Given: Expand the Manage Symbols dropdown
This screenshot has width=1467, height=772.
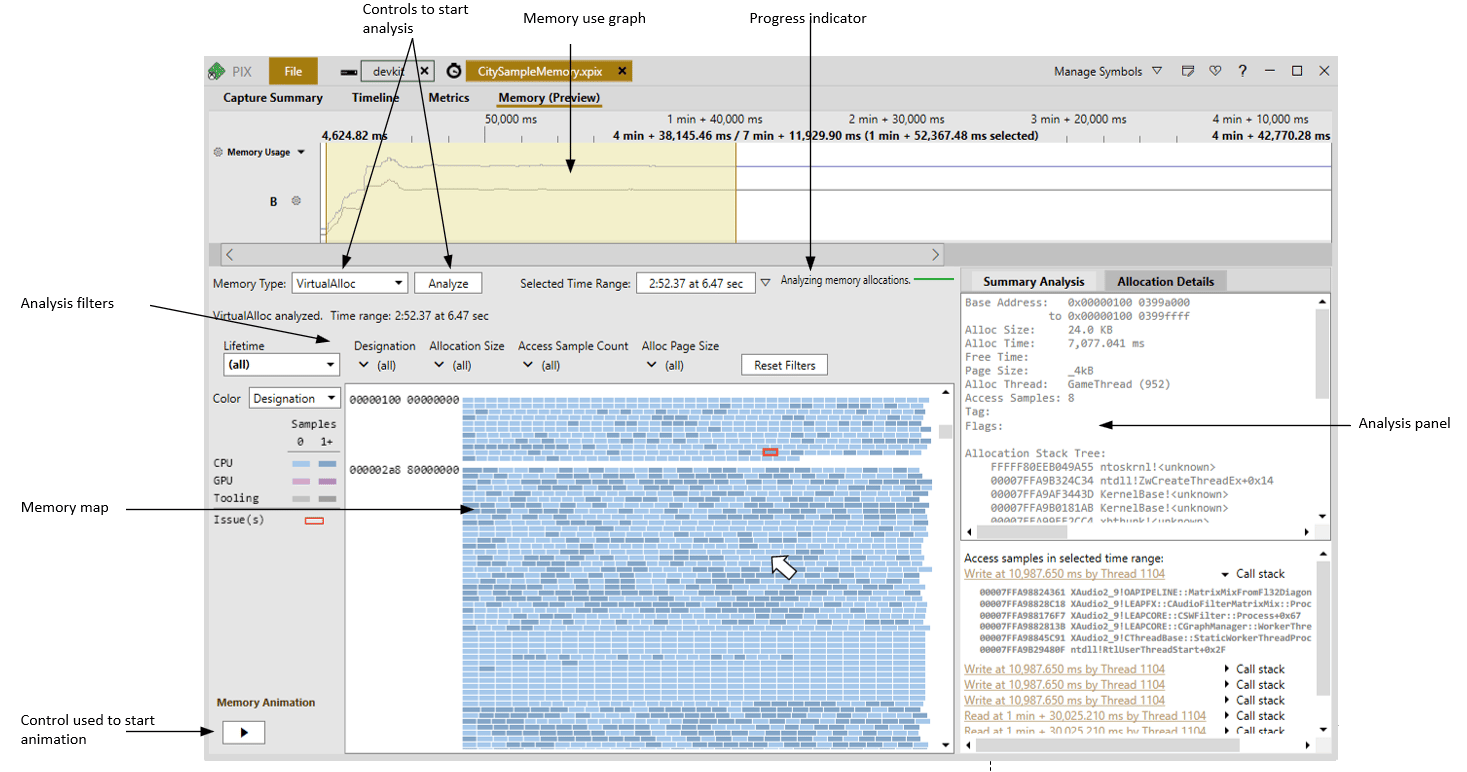Looking at the screenshot, I should (1157, 71).
